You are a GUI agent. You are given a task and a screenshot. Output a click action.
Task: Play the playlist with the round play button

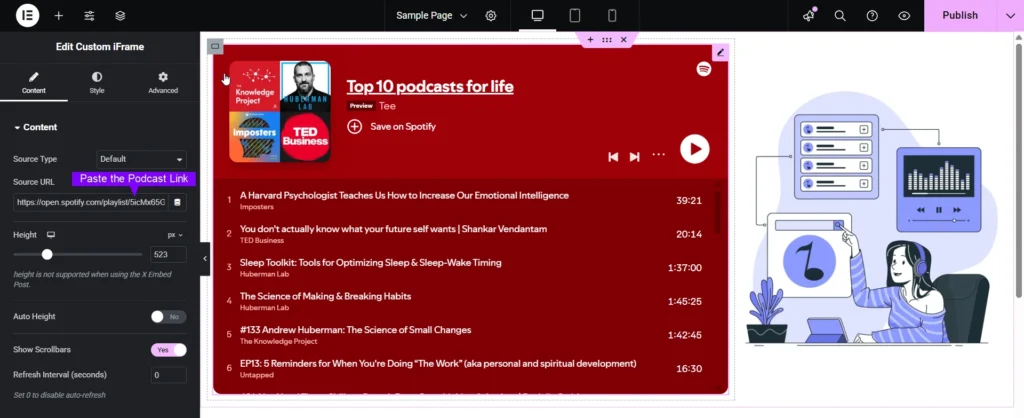695,149
